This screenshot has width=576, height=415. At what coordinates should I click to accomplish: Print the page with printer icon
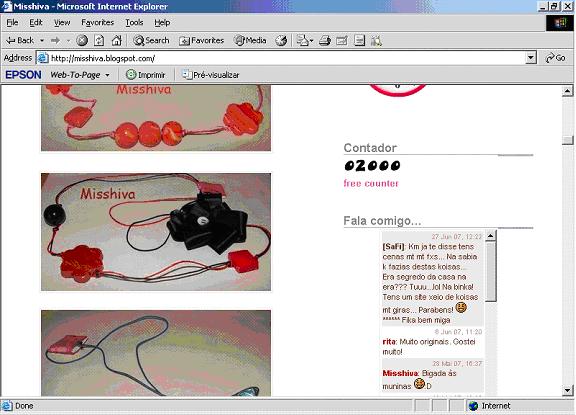pos(324,40)
